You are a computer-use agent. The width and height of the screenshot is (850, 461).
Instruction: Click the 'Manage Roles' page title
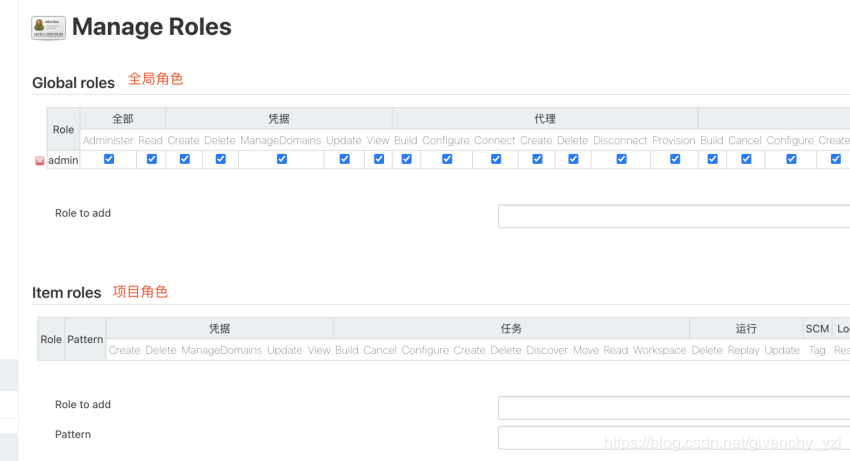point(152,27)
